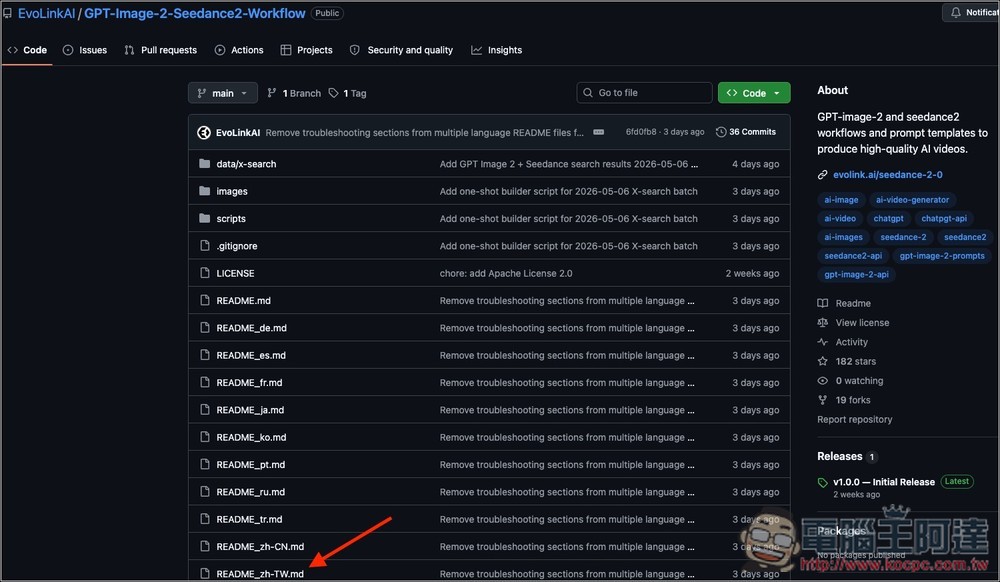Open the LICENSE file
Image resolution: width=1000 pixels, height=582 pixels.
235,273
